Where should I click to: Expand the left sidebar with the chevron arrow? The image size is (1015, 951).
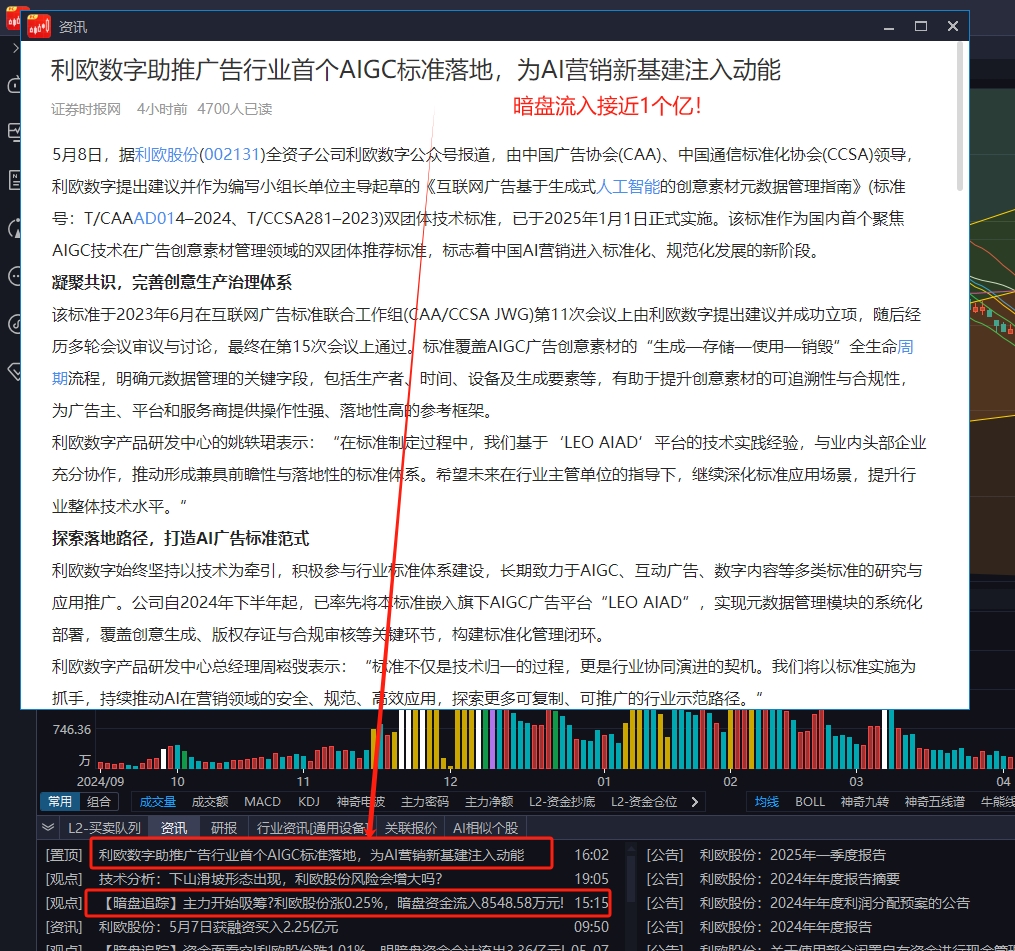click(16, 48)
